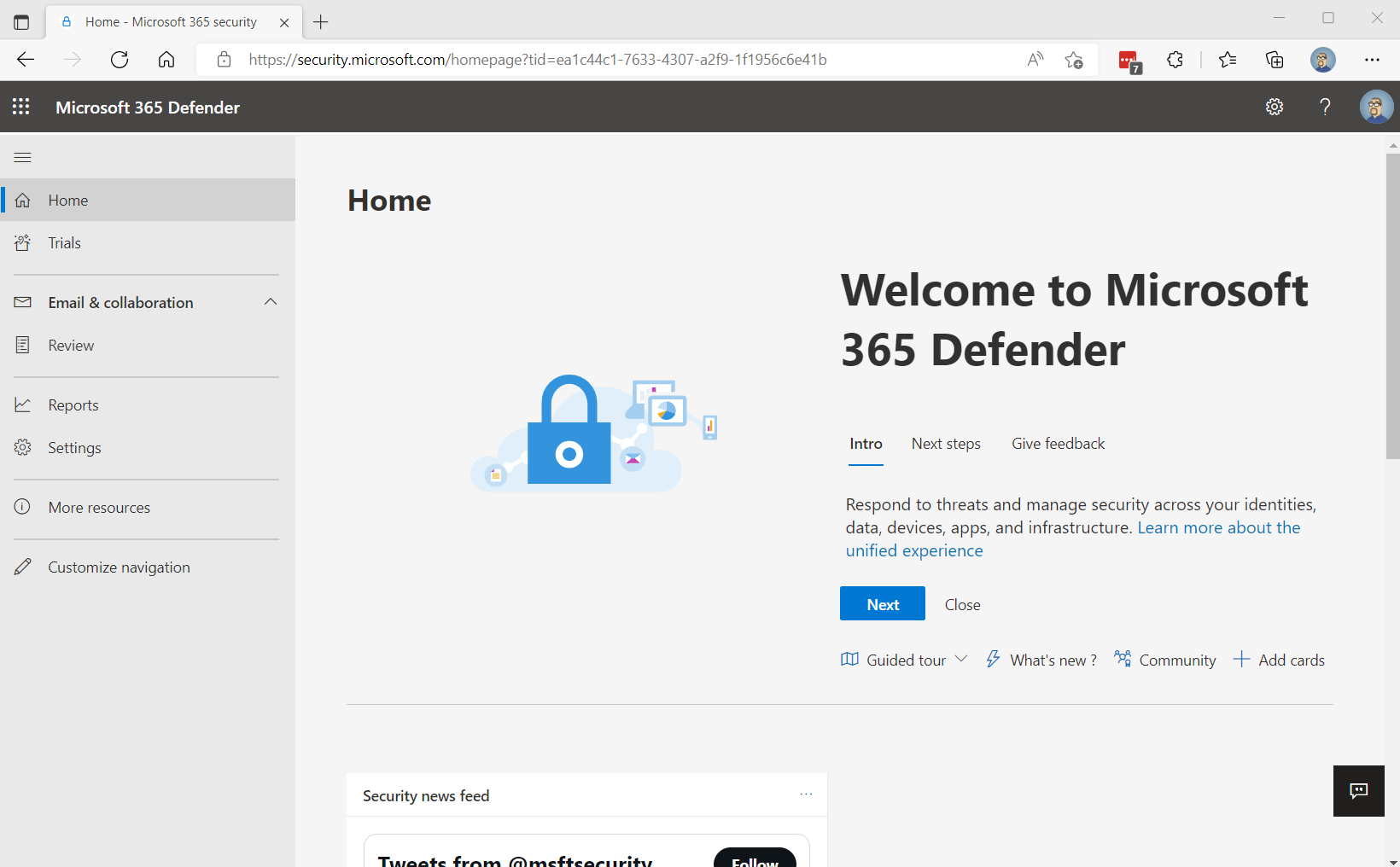This screenshot has height=867, width=1400.
Task: Open the feedback chat bubble
Action: pyautogui.click(x=1358, y=791)
